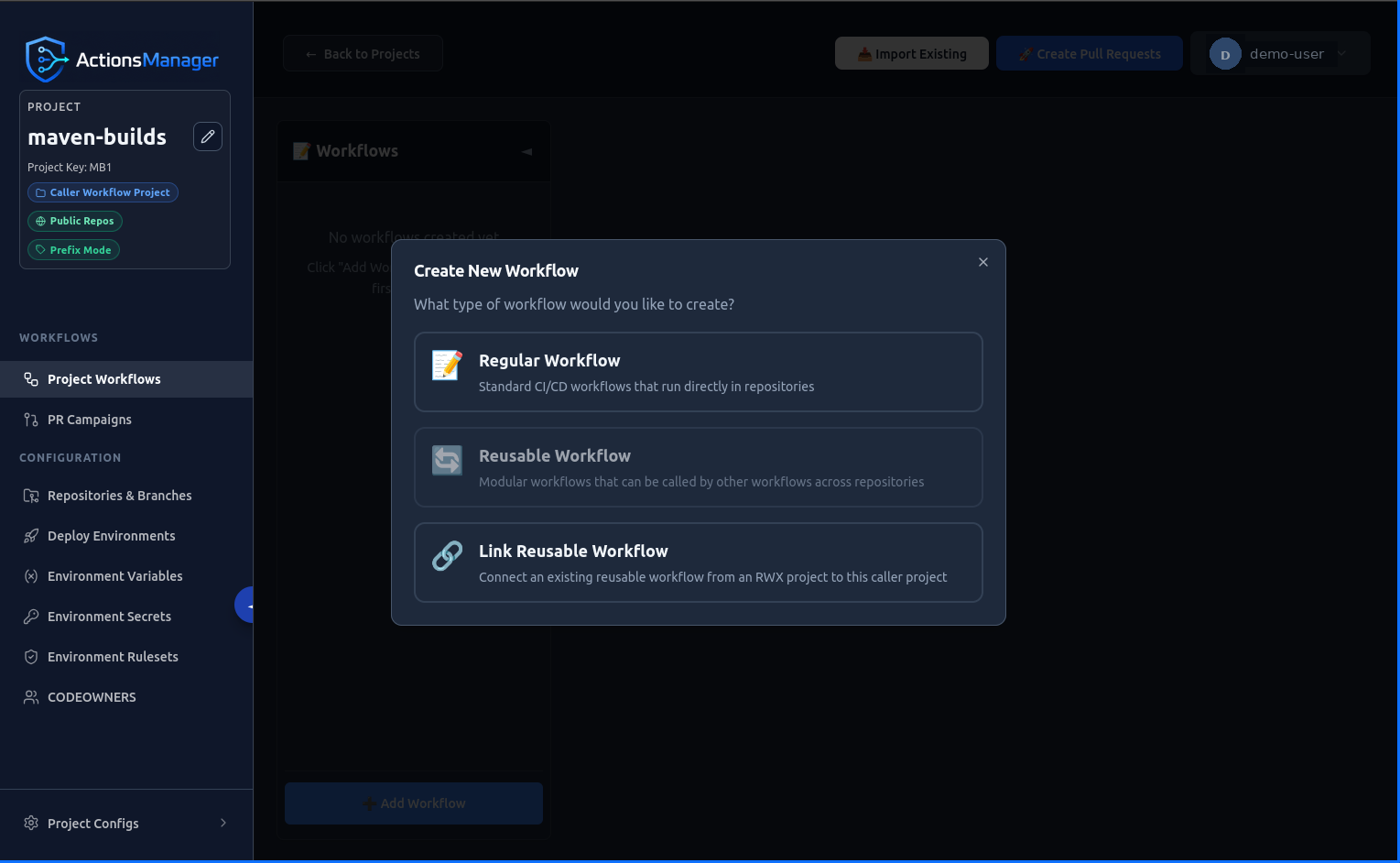Screen dimensions: 1400x863
Task: Choose the Regular Workflow title
Action: [x=549, y=361]
